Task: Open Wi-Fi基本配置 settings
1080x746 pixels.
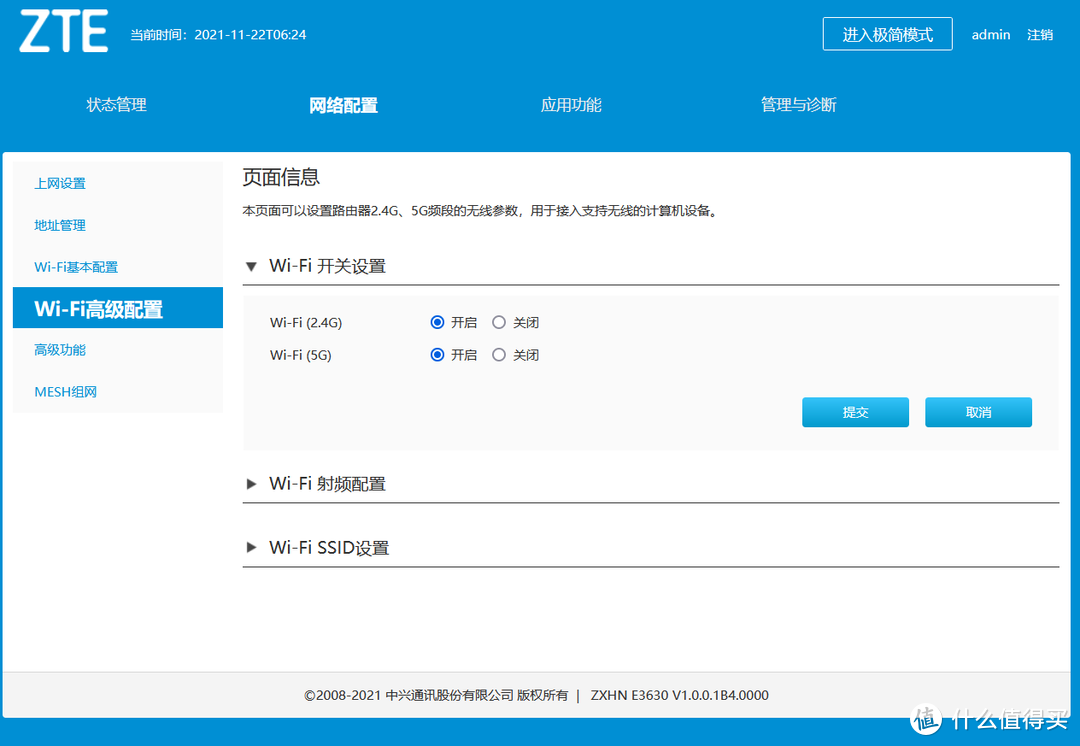Action: [x=76, y=267]
